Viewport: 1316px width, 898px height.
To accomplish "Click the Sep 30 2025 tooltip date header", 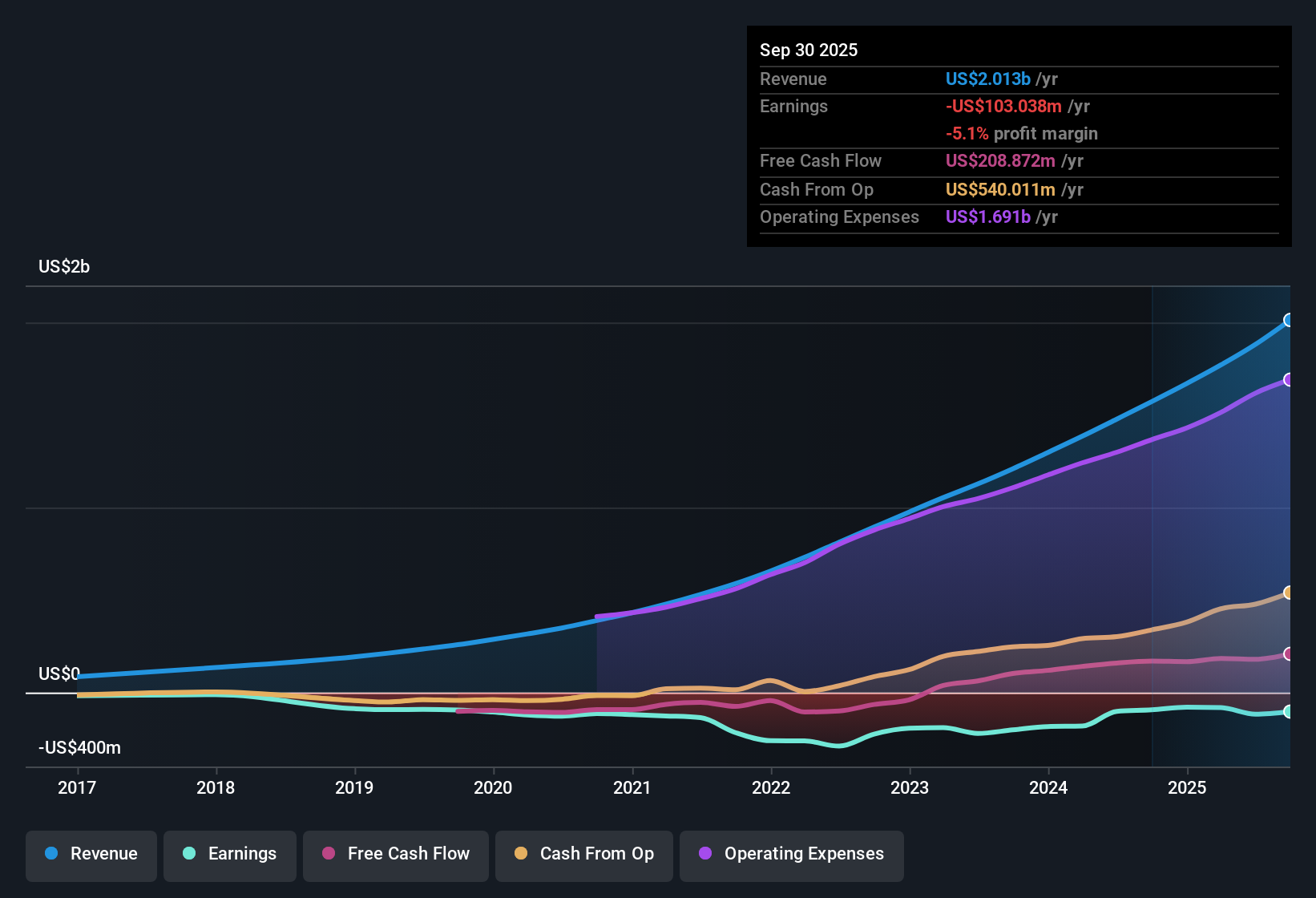I will point(809,50).
